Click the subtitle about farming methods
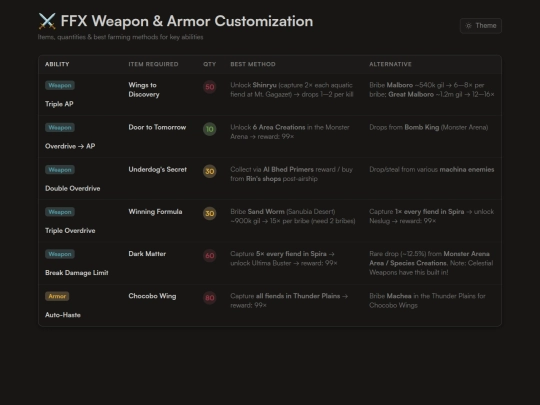Screen dimensions: 540x405 [x=121, y=37]
